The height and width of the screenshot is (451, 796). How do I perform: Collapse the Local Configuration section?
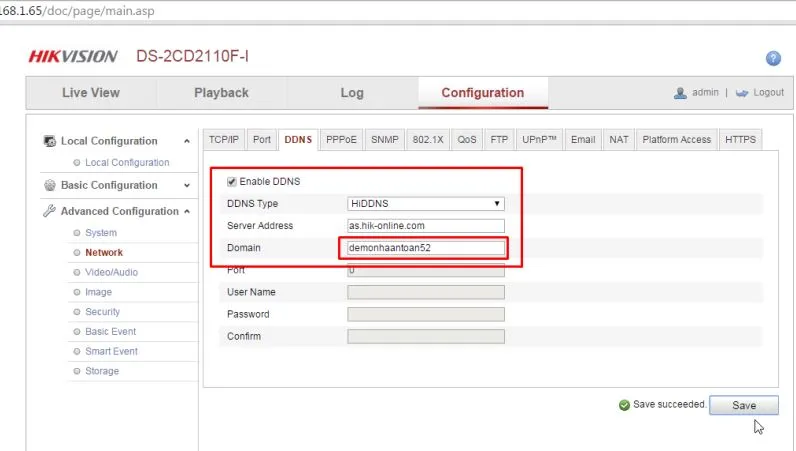coord(187,141)
